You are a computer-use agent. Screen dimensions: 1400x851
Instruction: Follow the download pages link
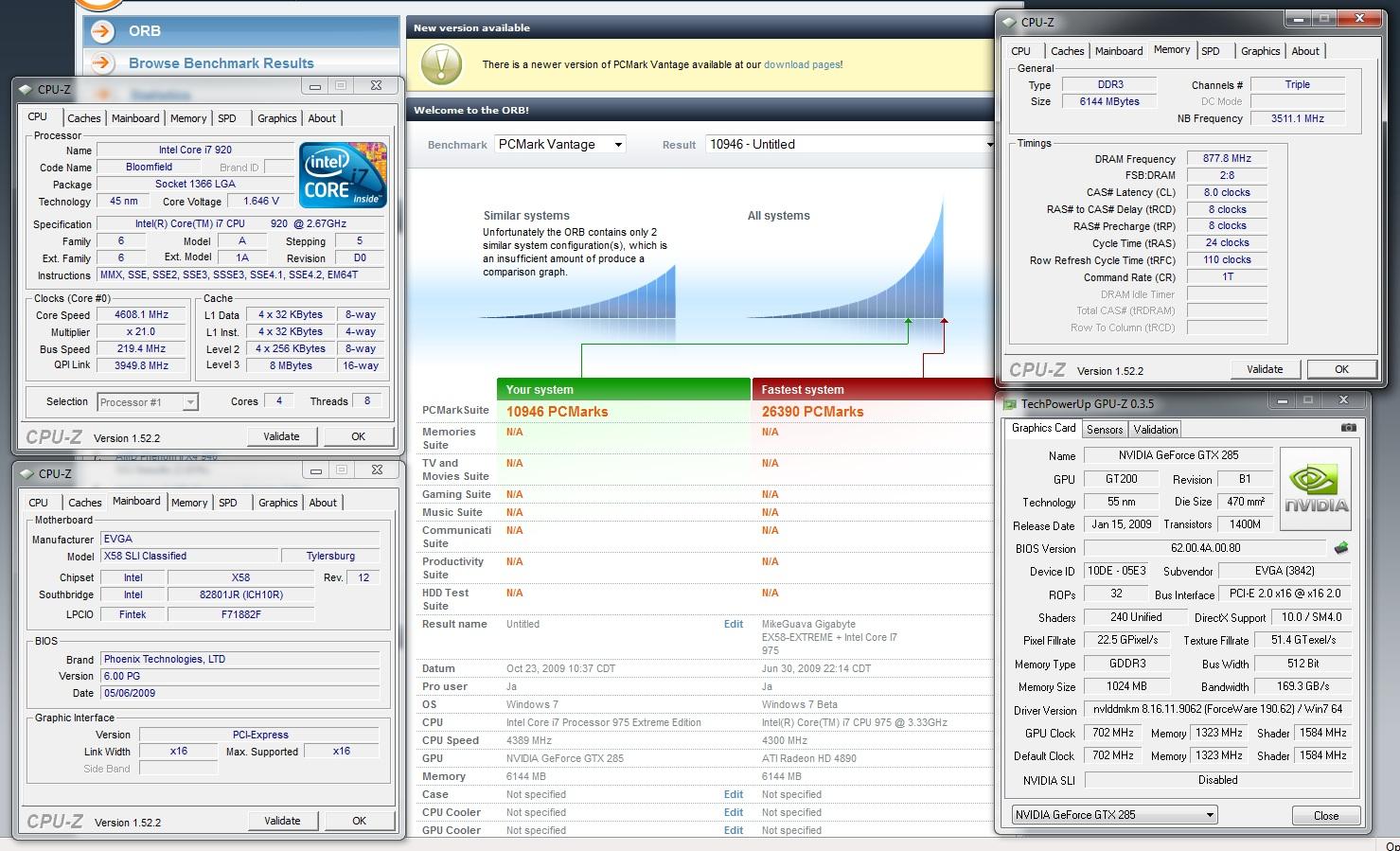[801, 64]
